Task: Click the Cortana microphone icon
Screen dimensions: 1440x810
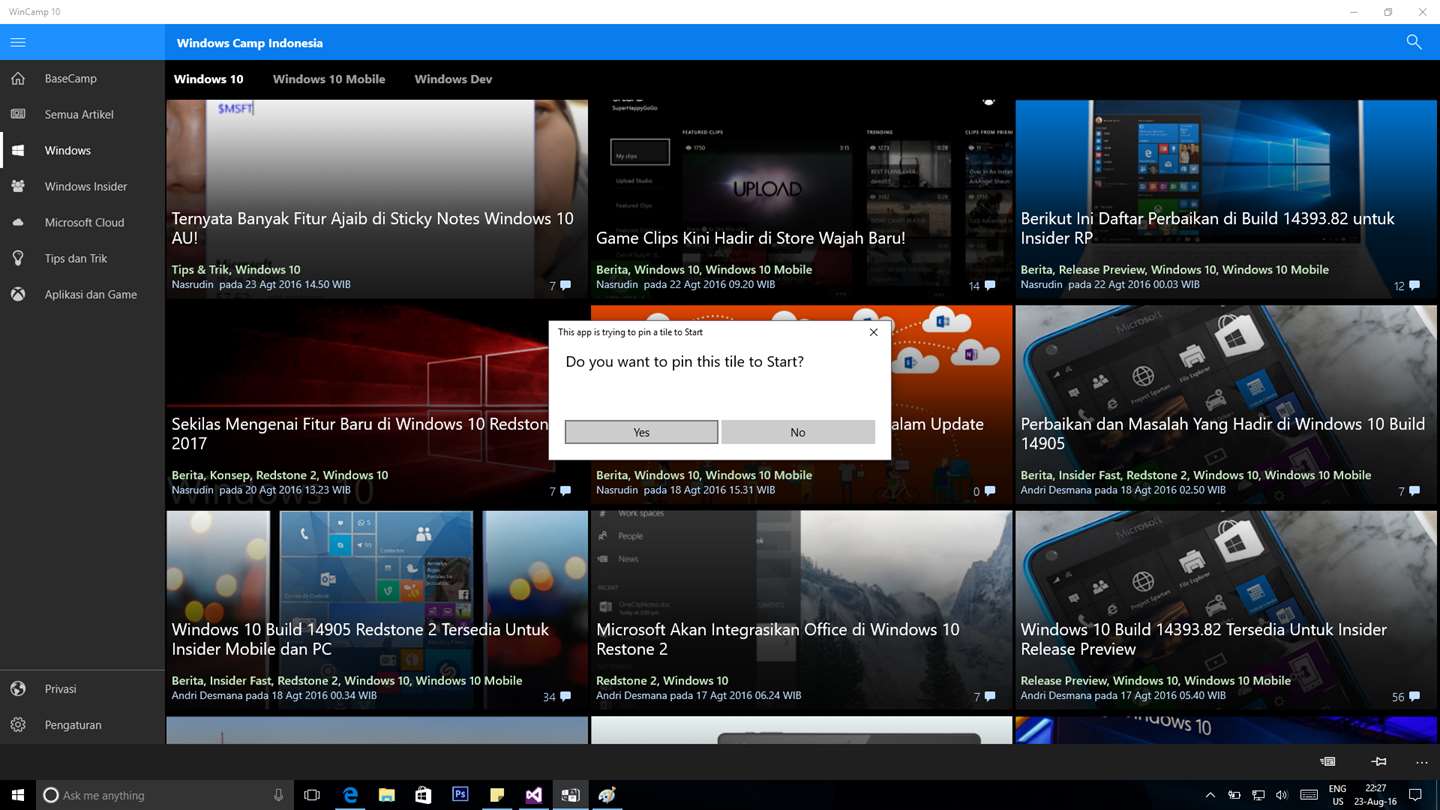Action: (278, 795)
